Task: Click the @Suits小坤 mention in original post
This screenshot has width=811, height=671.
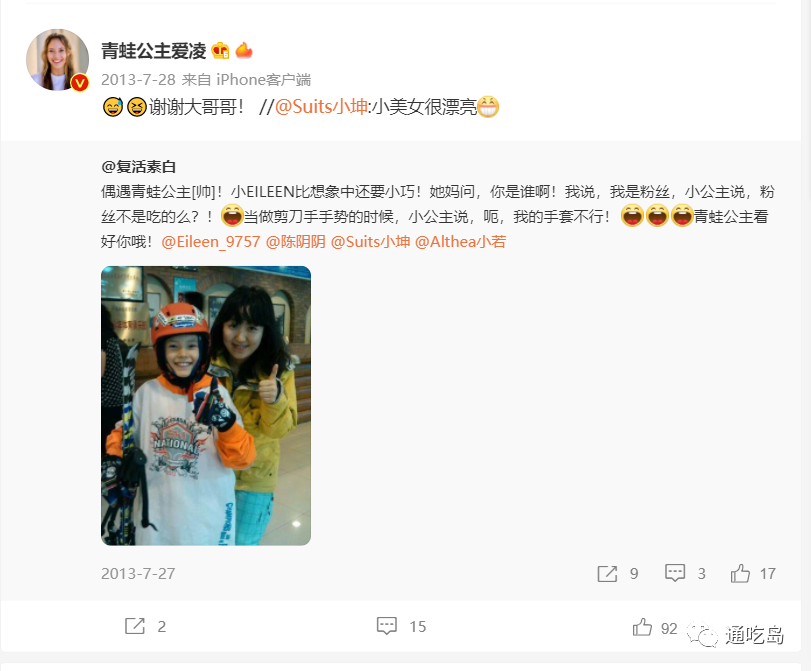Action: [x=370, y=242]
